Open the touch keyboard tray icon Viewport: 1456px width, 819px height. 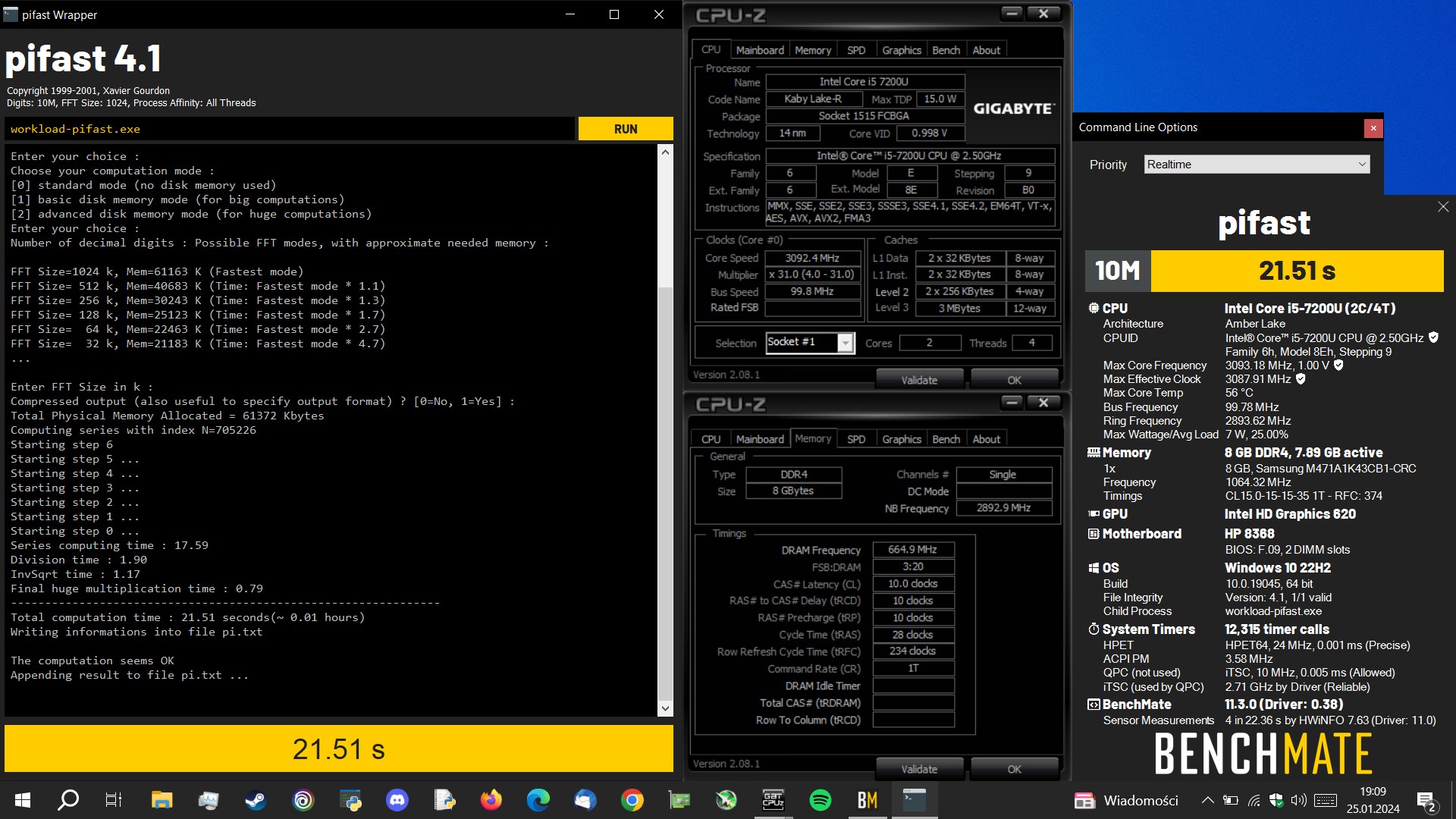(1326, 801)
